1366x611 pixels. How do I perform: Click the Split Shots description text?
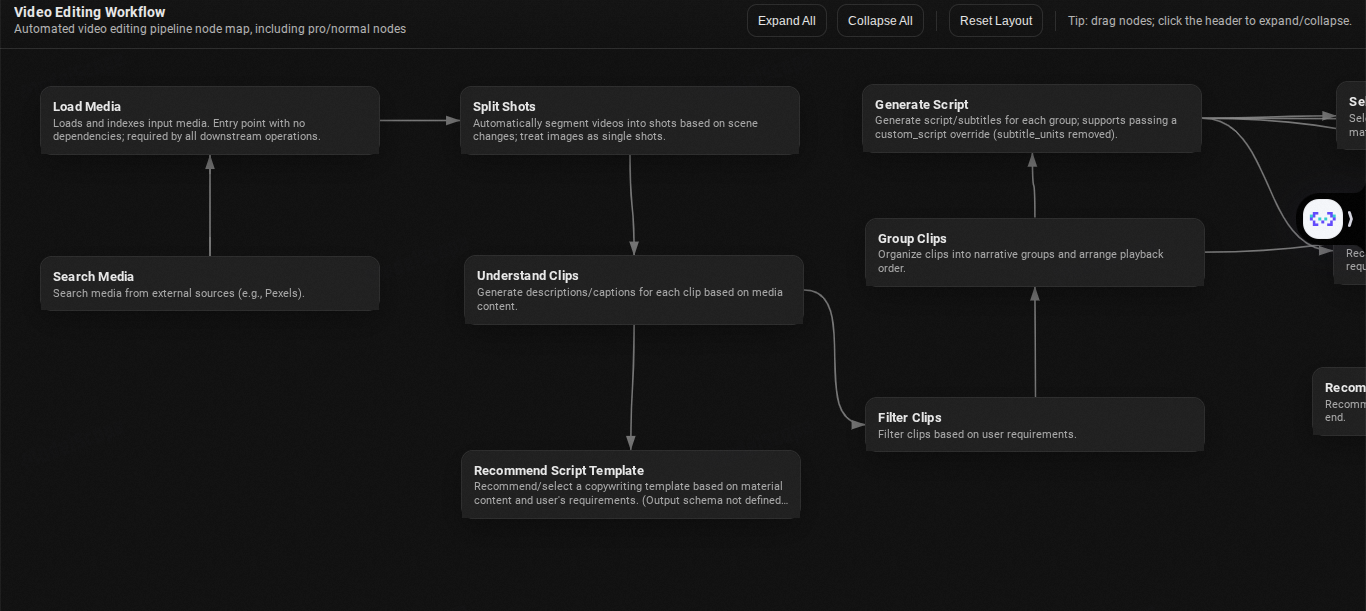(x=615, y=130)
